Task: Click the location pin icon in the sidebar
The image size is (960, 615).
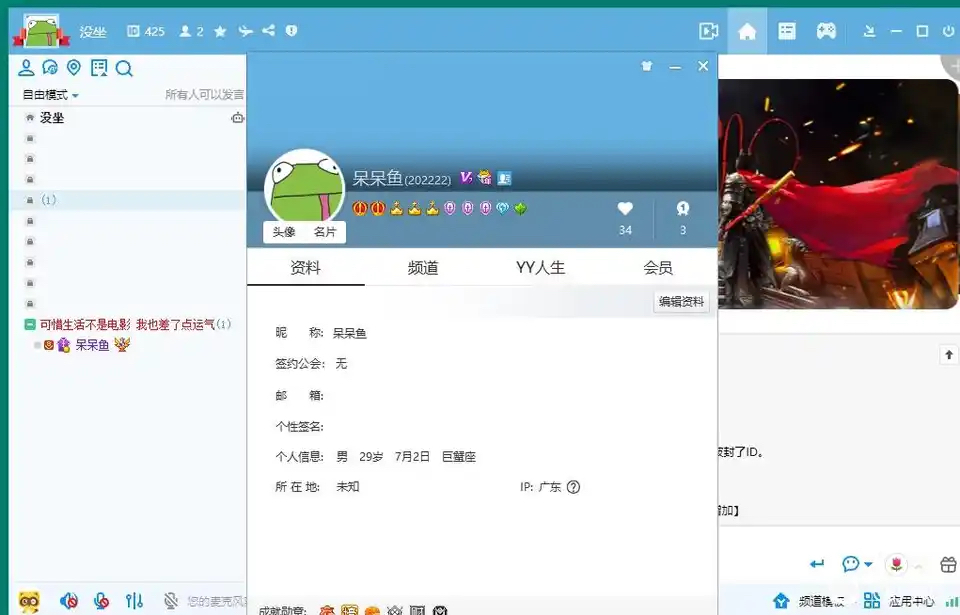Action: 74,68
